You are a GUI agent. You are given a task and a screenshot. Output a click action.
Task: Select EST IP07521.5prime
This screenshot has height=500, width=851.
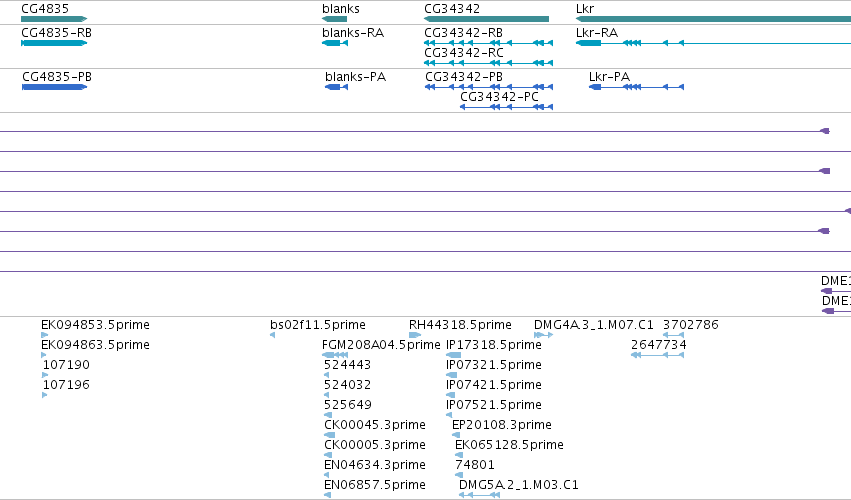(494, 405)
